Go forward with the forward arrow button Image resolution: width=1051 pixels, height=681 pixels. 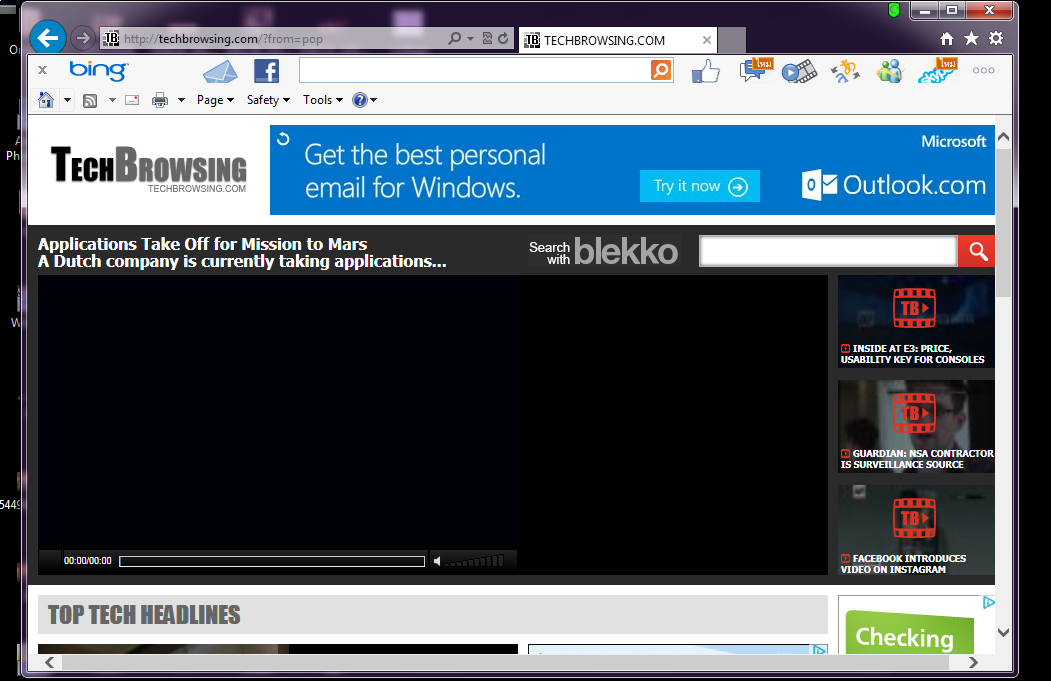tap(82, 38)
